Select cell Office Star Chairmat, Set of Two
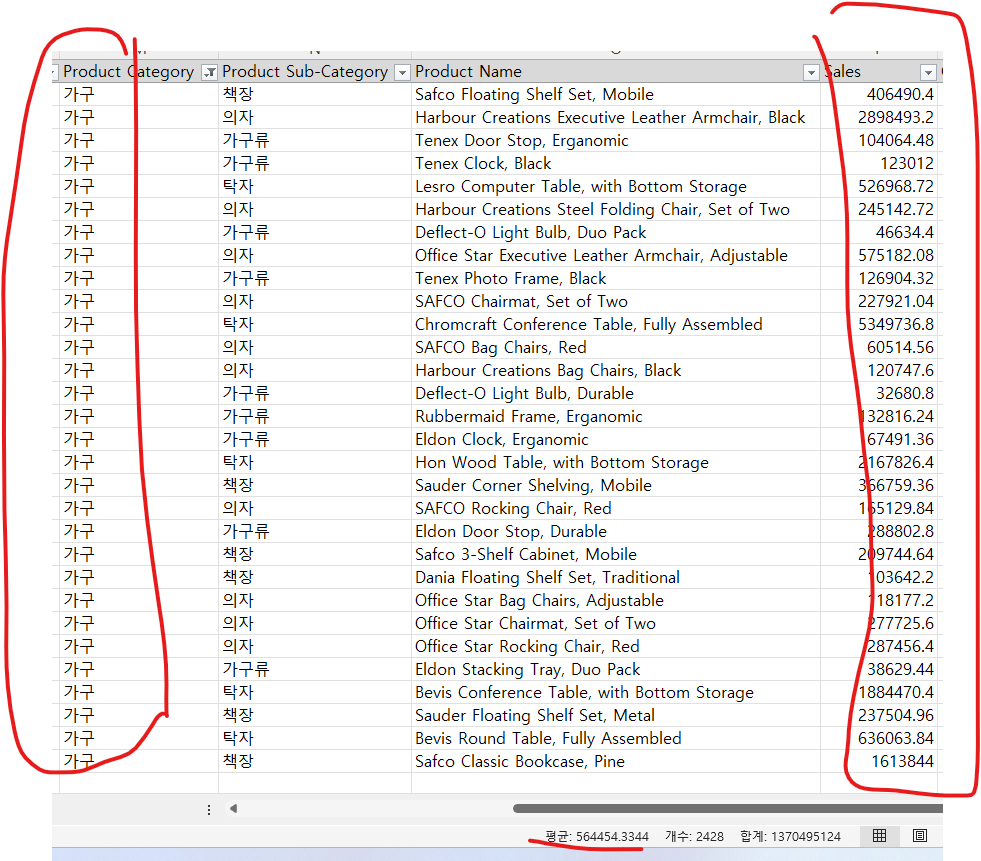The width and height of the screenshot is (981, 861). 616,623
